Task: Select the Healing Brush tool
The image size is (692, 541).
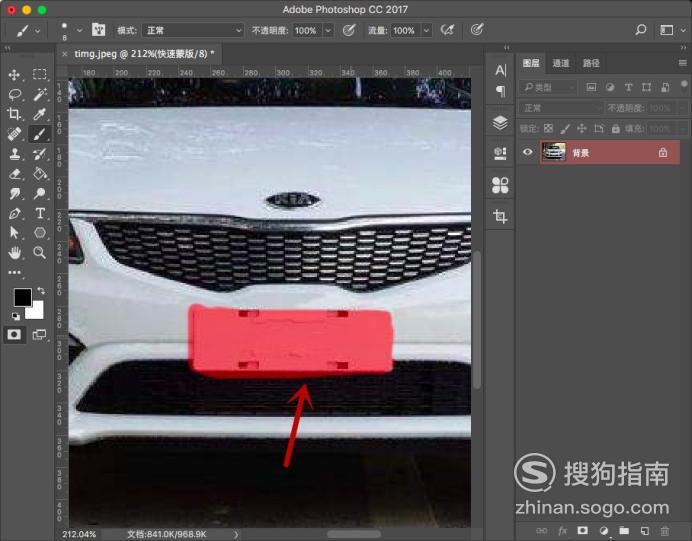Action: (x=14, y=134)
